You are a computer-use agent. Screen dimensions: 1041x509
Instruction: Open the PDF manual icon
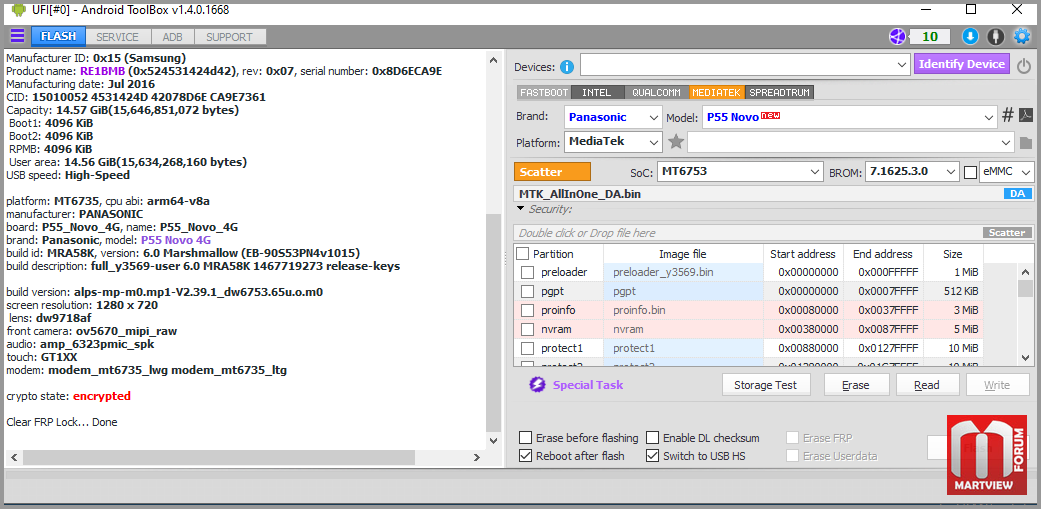1026,116
